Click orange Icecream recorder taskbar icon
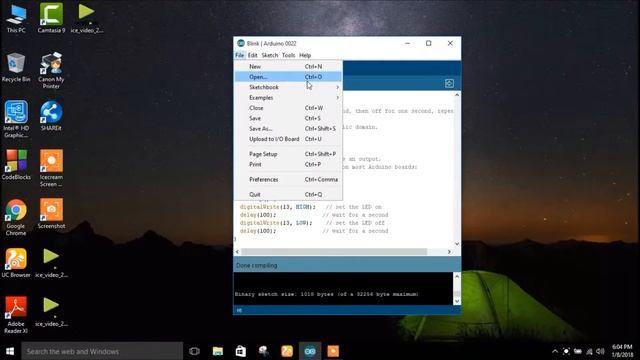This screenshot has width=640, height=360. tap(333, 351)
